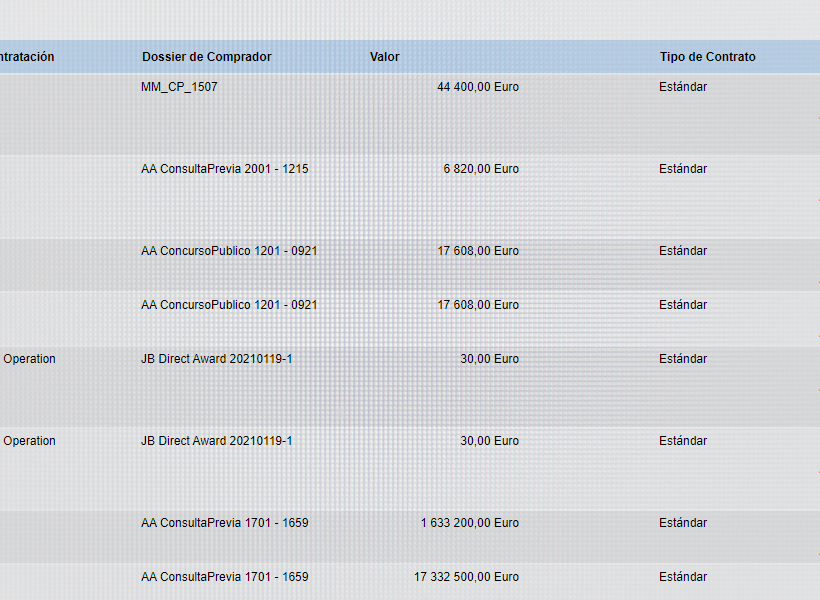Click Estándar in the MM_CP_1507 row

click(x=682, y=87)
